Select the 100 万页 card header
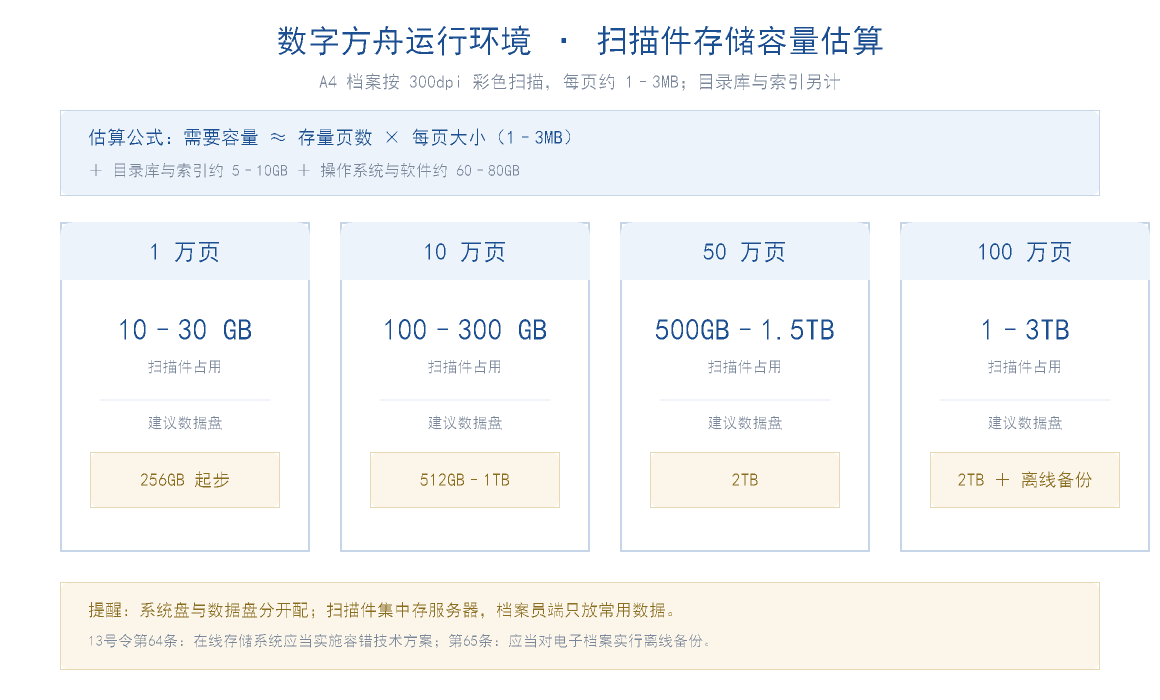 pyautogui.click(x=1025, y=252)
